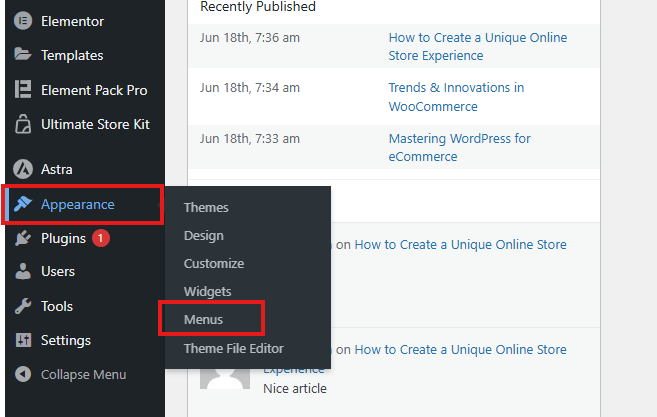Screen dimensions: 657x417
Task: Open the Trends & Innovations in WooCommerce post
Action: [455, 97]
